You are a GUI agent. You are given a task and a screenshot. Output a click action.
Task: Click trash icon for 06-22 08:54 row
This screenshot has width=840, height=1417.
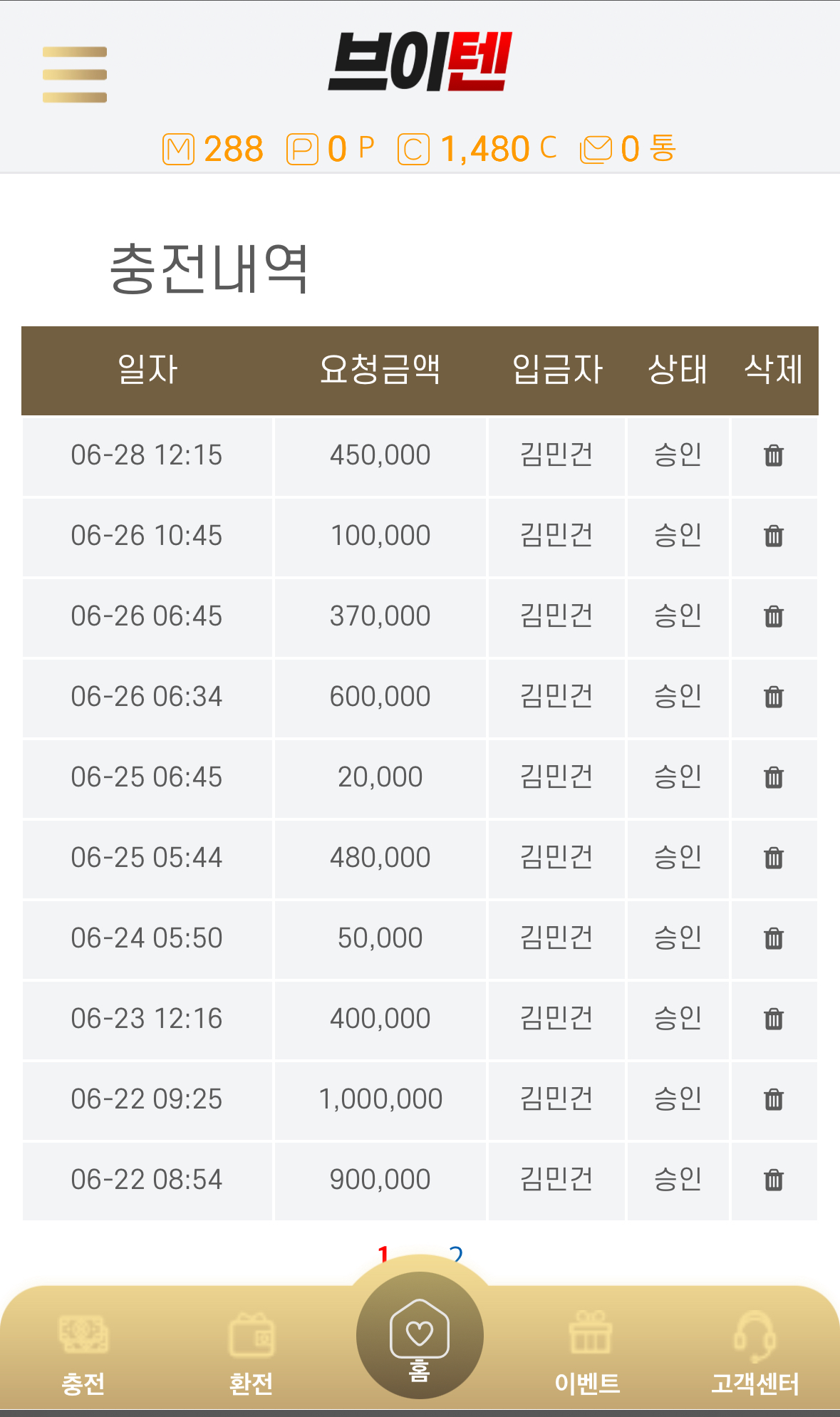click(x=774, y=1180)
